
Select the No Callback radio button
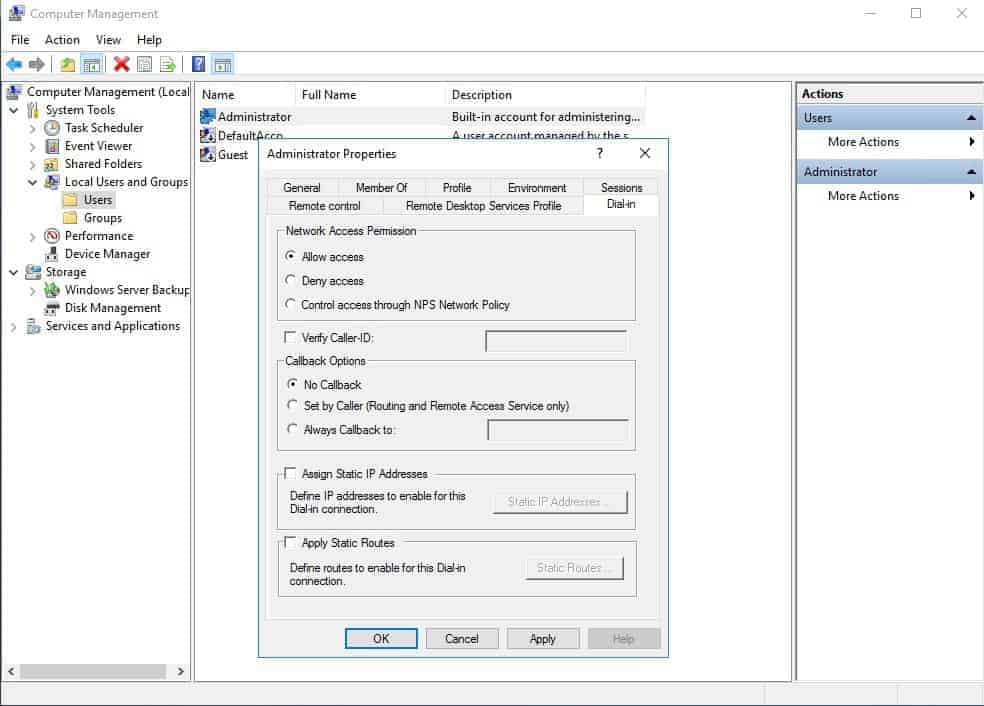292,383
